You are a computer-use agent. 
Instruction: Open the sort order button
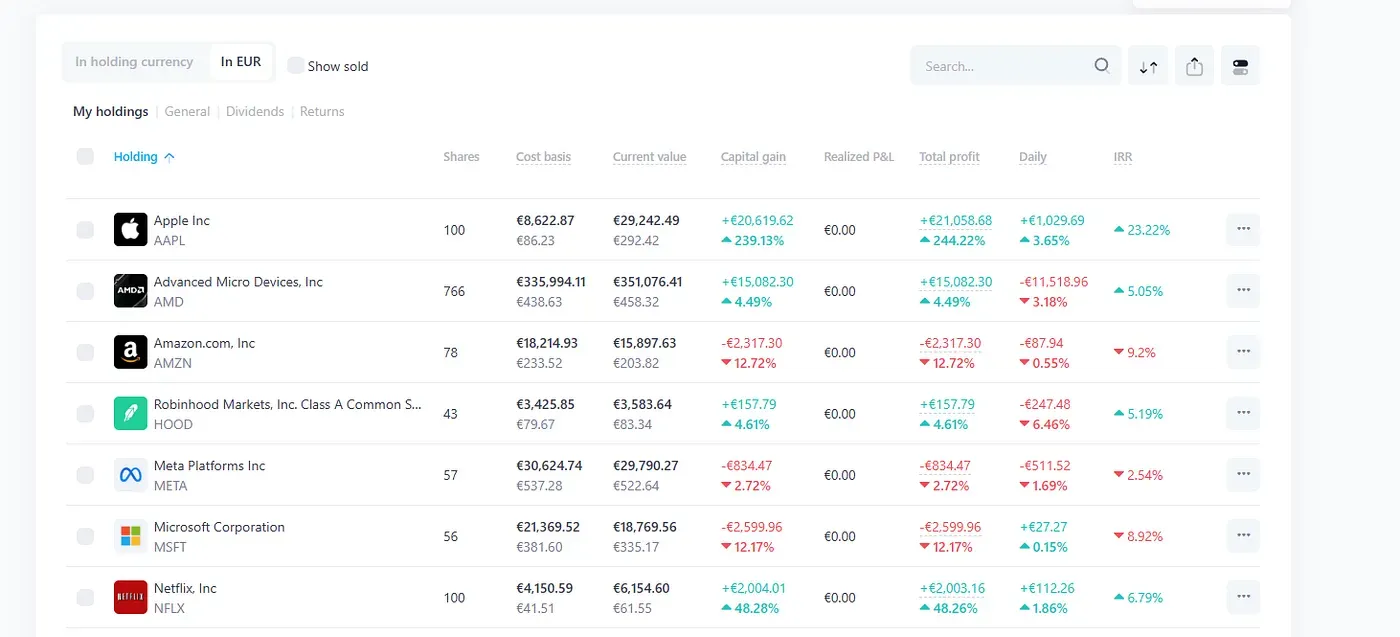tap(1148, 66)
